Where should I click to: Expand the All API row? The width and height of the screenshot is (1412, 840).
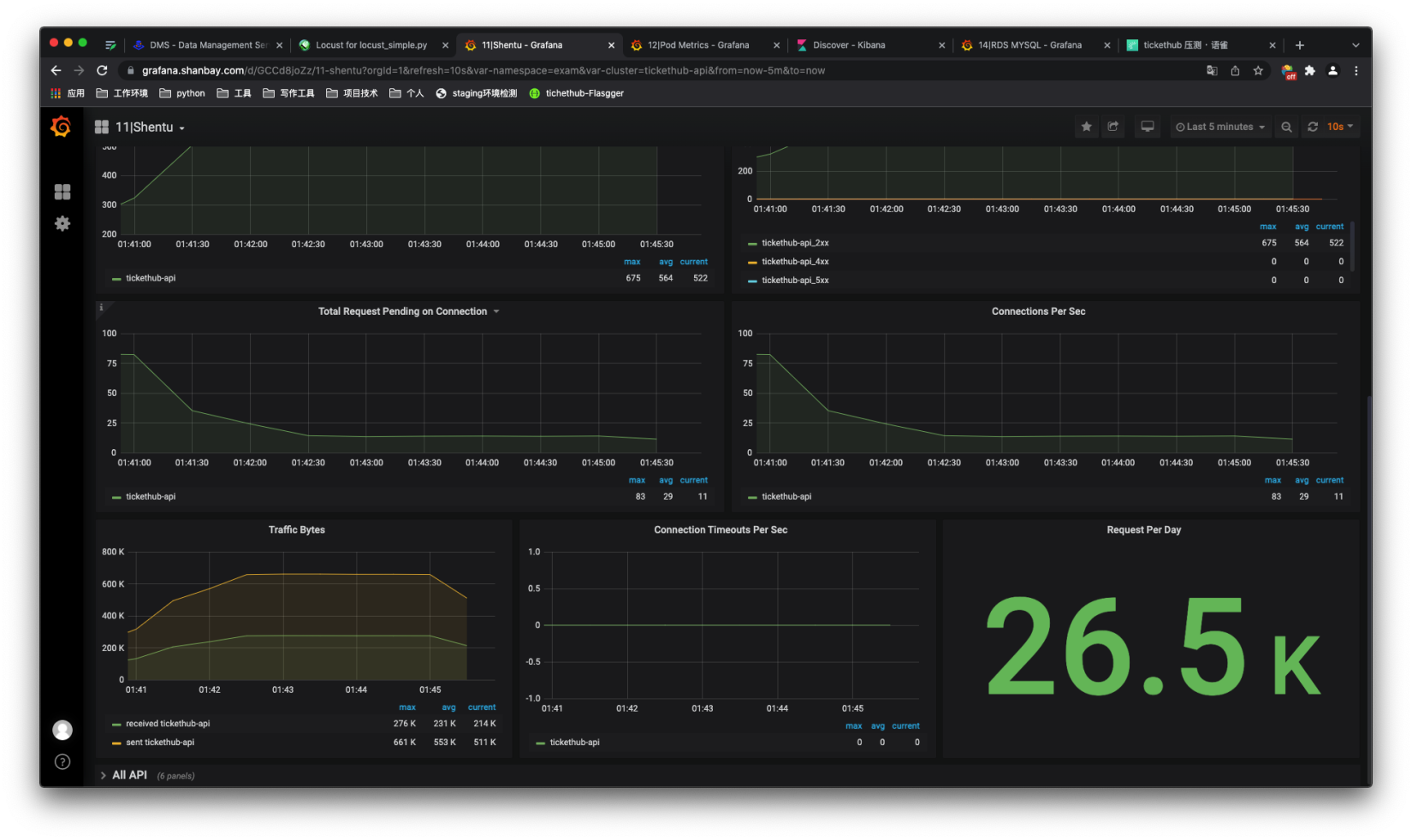tap(129, 775)
